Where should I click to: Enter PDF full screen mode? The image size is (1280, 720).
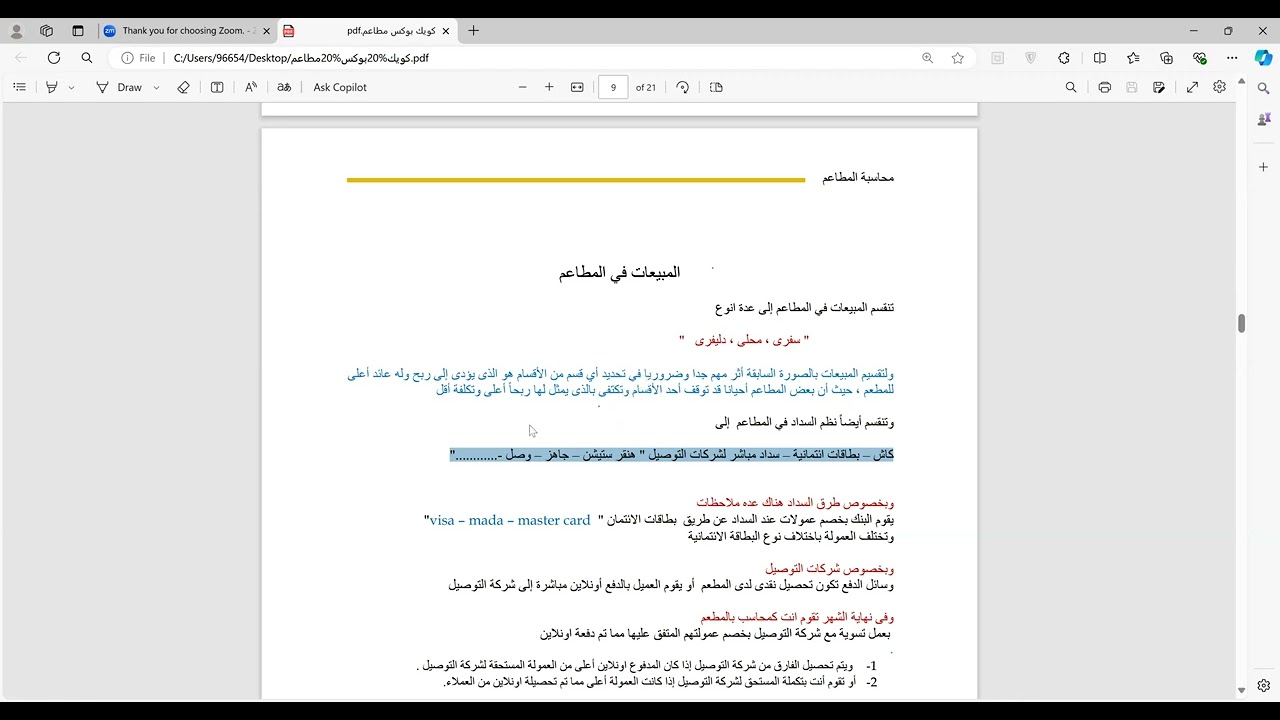pos(1192,87)
